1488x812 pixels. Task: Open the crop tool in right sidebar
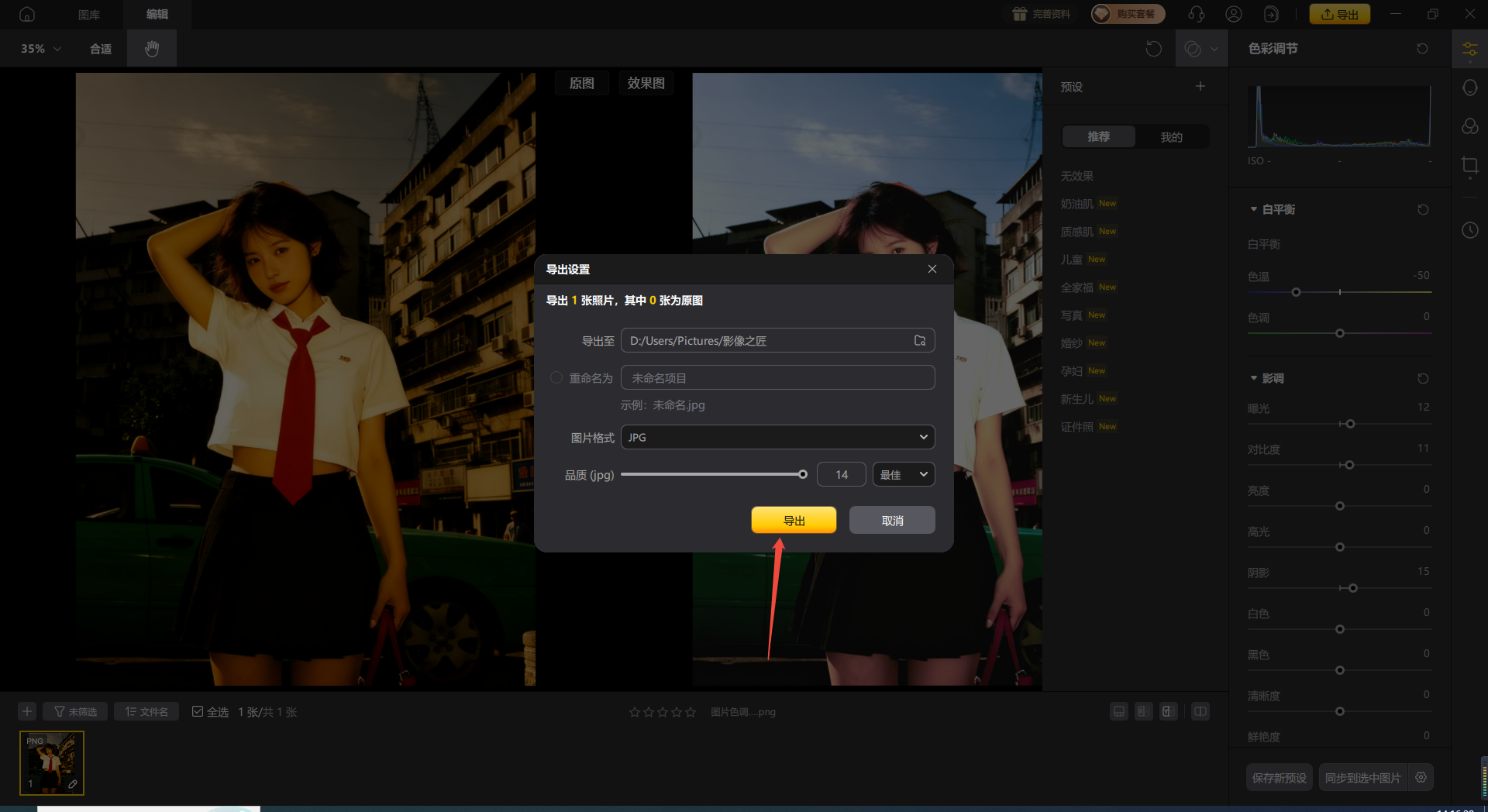coord(1469,166)
